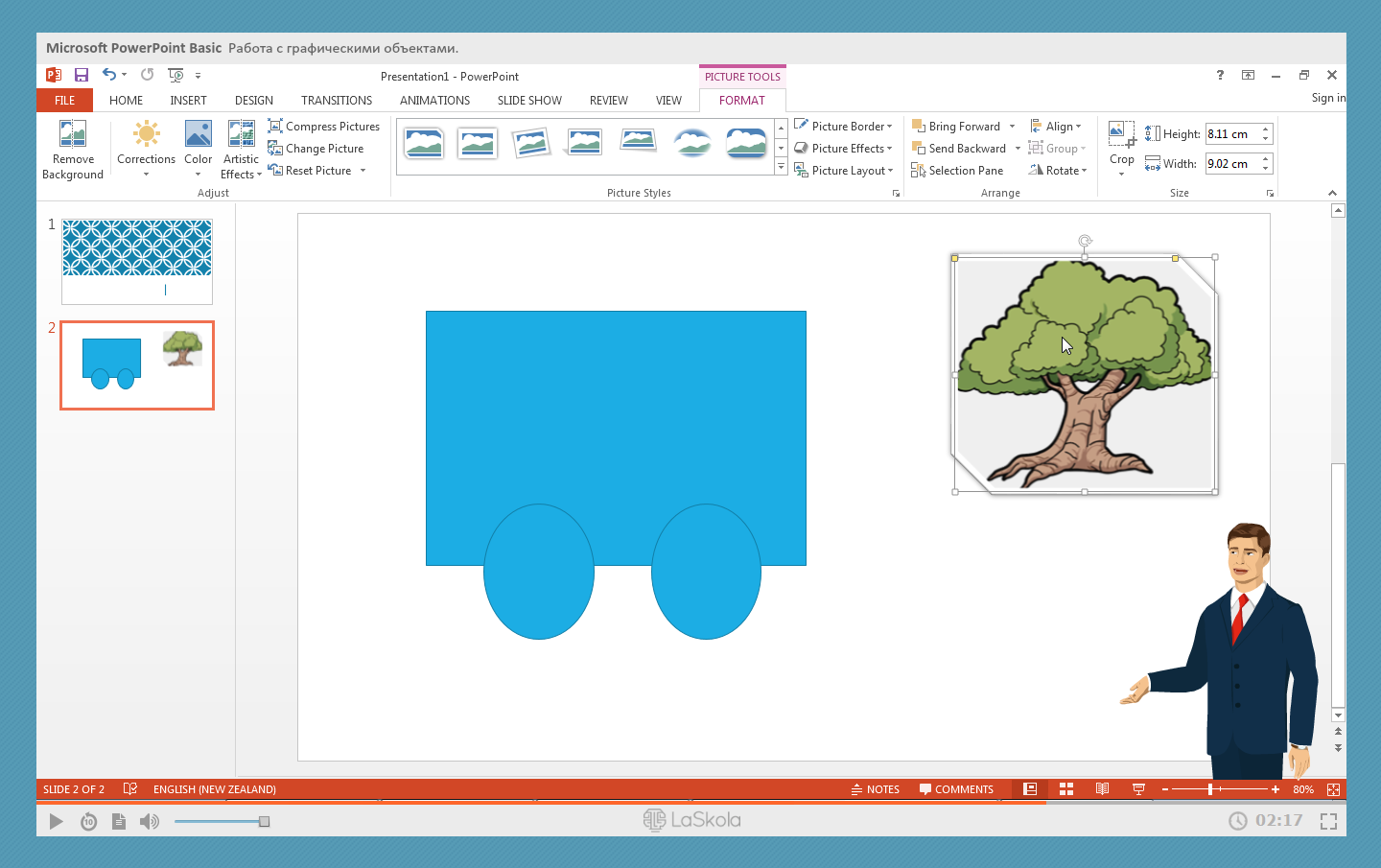Click the Remove Background icon
Viewport: 1381px width, 868px height.
(x=73, y=134)
